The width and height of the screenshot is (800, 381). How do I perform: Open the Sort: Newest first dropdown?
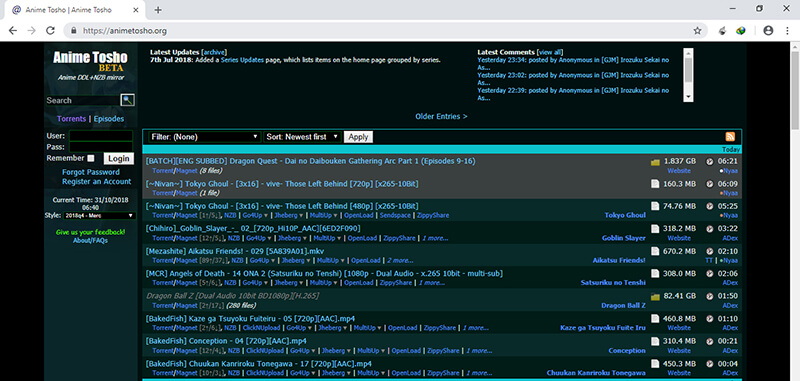coord(302,137)
